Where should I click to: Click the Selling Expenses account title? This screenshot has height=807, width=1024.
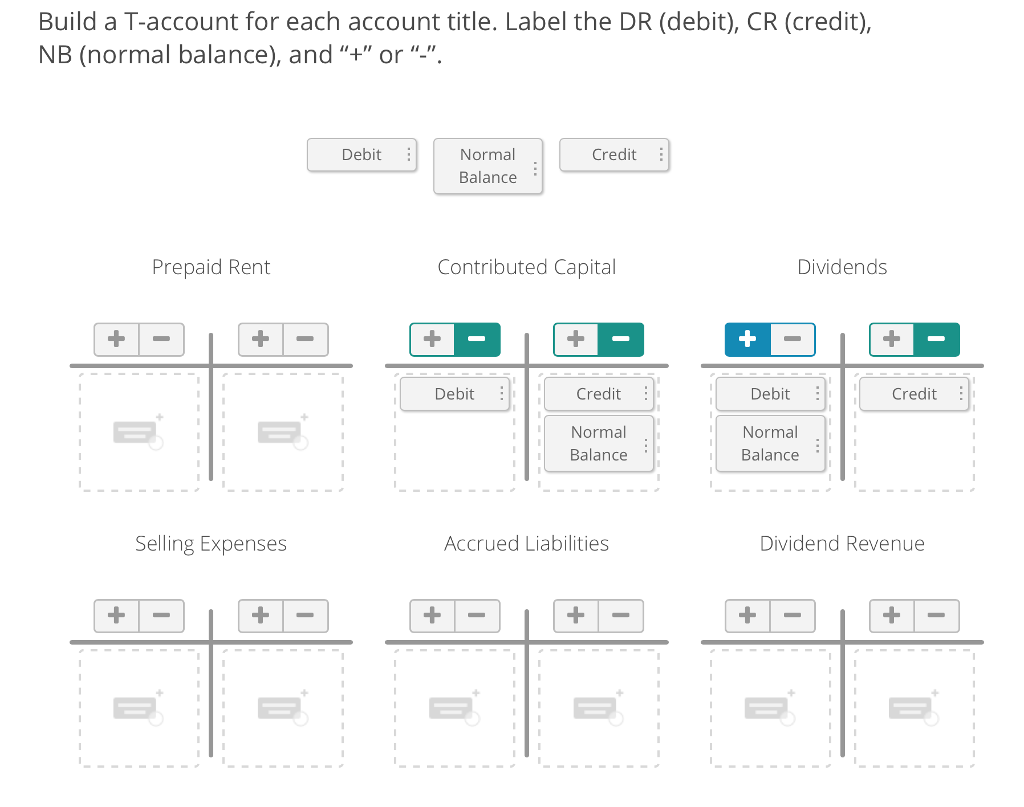211,544
